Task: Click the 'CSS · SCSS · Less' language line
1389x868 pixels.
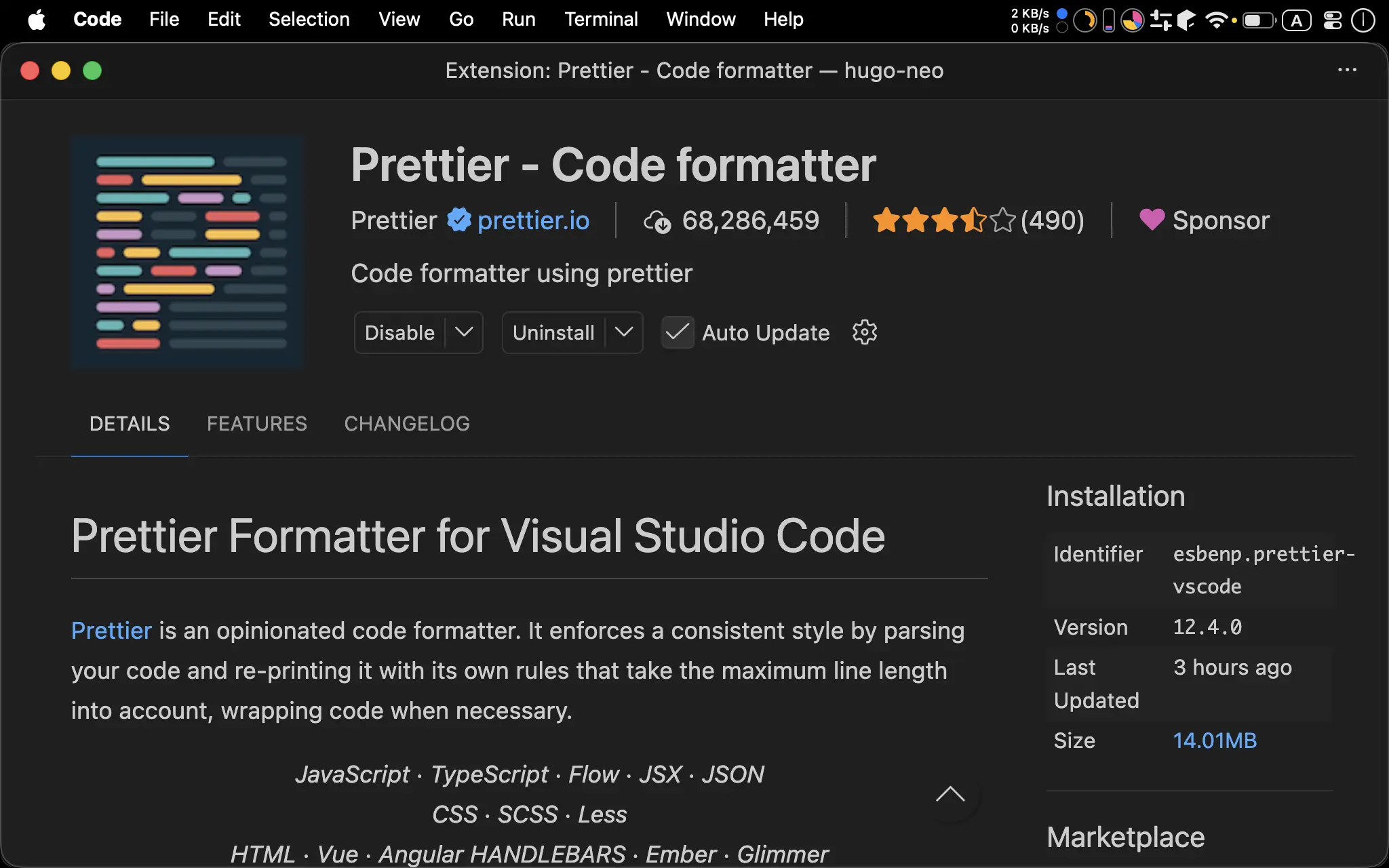Action: tap(530, 814)
